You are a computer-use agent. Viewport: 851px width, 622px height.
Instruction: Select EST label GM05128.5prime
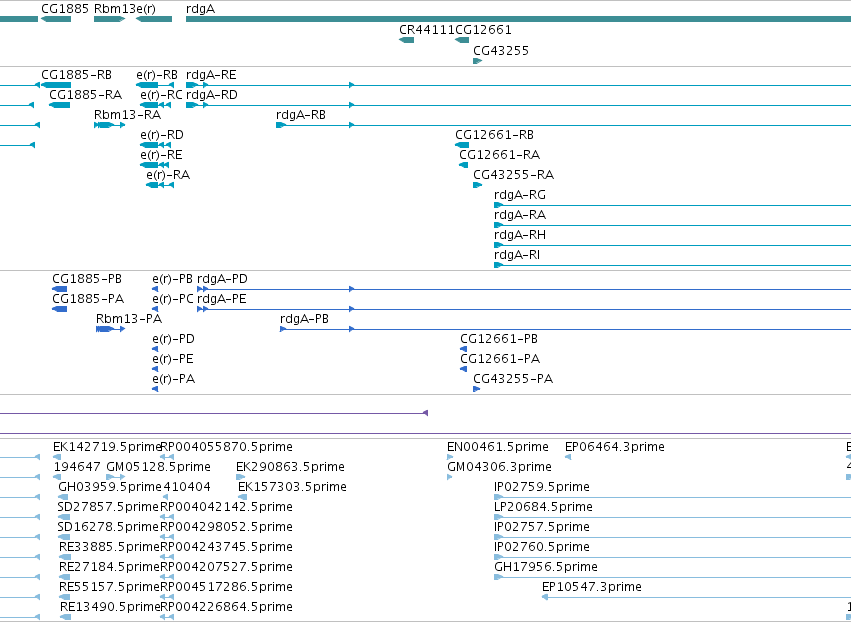158,467
